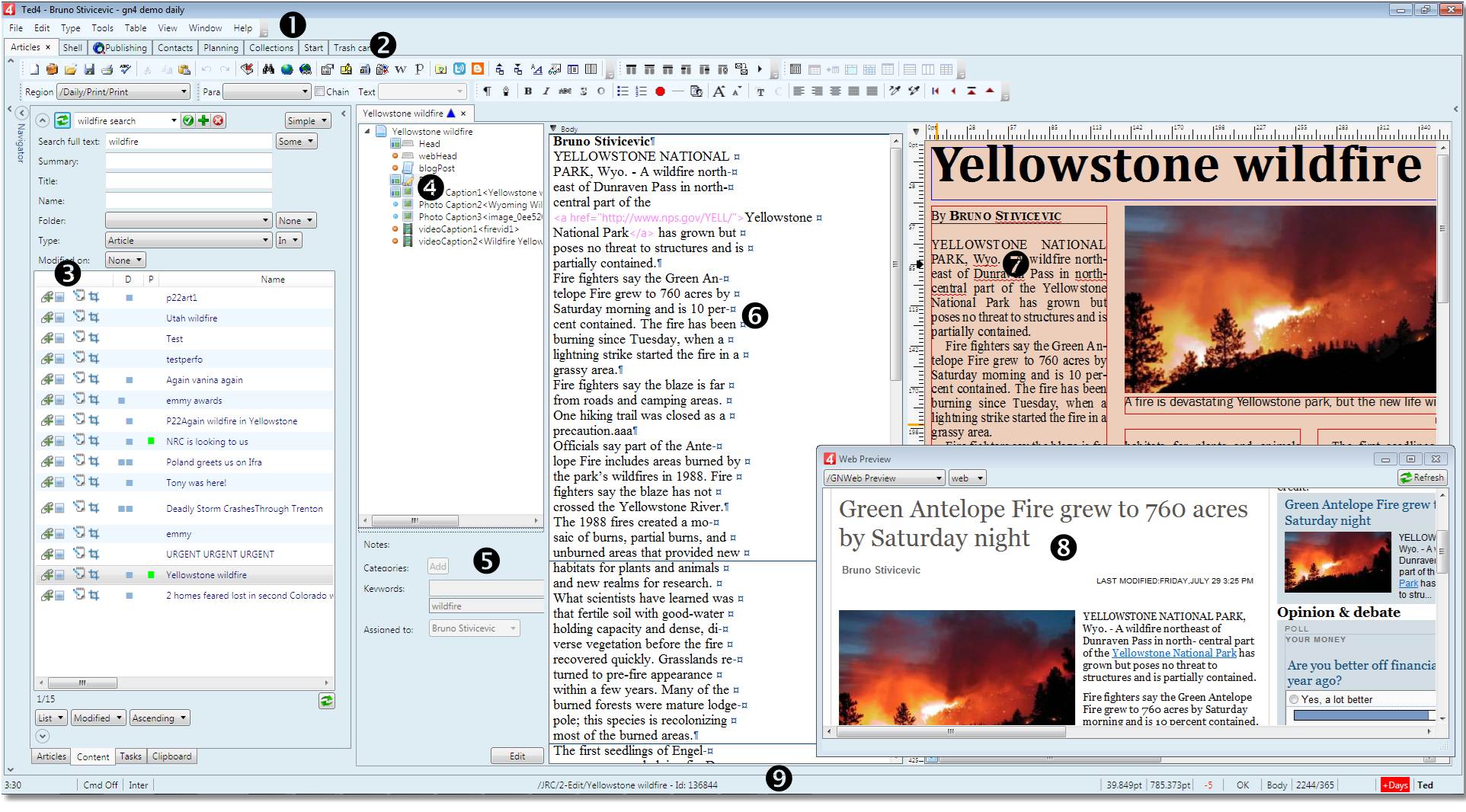
Task: Select the 'Yes, a lot better' poll option
Action: coord(1294,699)
